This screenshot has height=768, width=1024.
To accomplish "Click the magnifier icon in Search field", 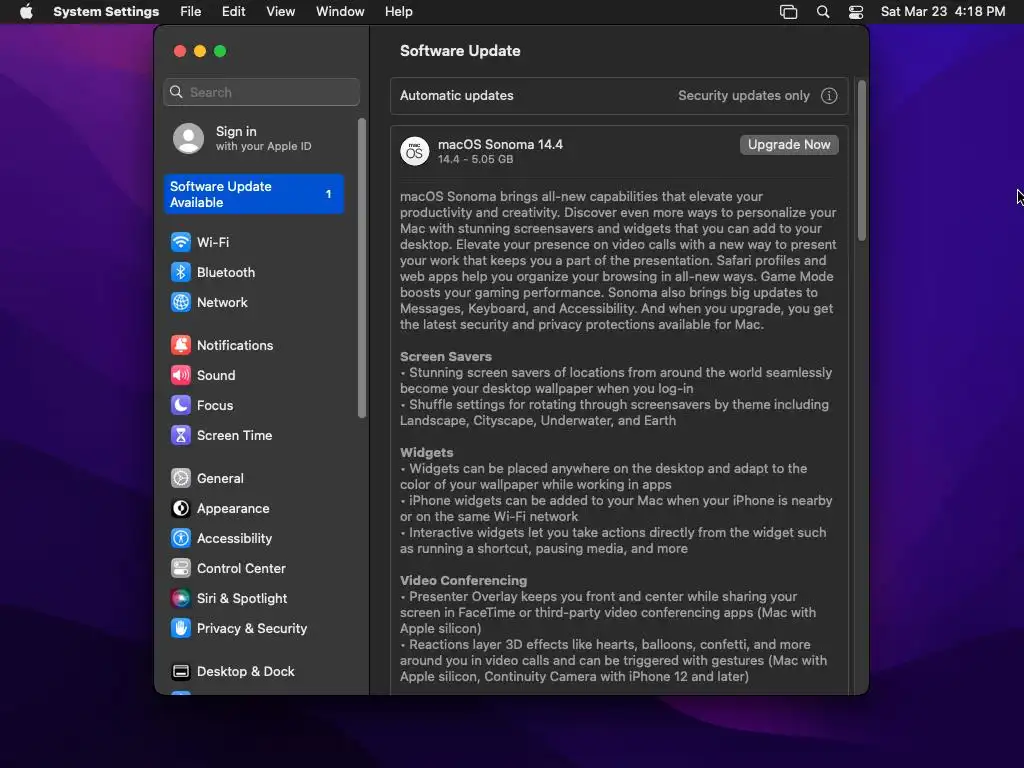I will click(x=176, y=92).
